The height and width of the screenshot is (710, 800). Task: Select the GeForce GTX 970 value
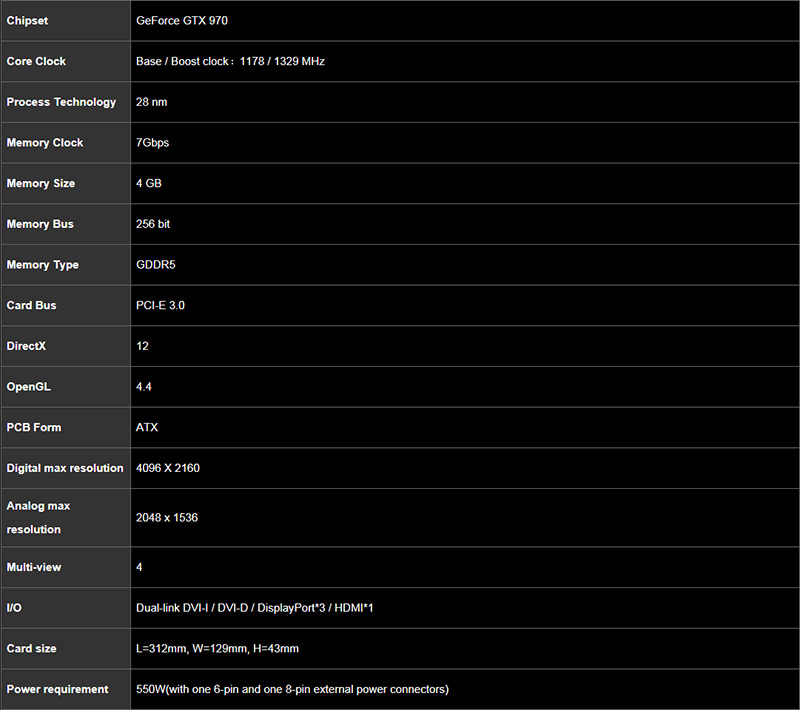tap(182, 20)
